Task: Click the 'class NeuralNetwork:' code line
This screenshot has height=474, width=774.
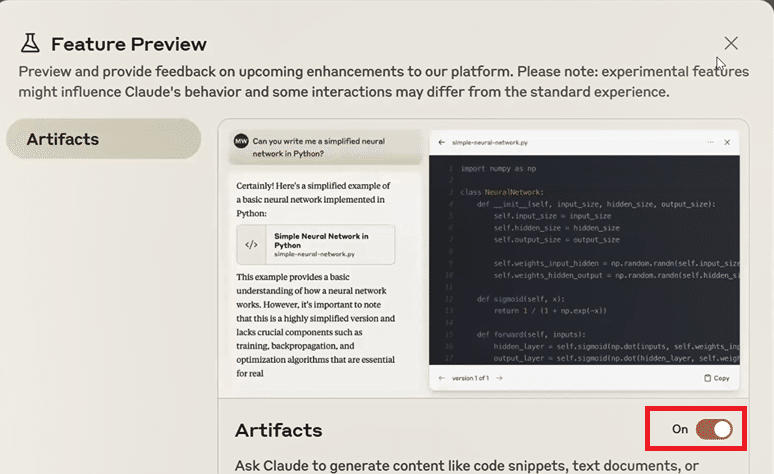Action: 502,192
